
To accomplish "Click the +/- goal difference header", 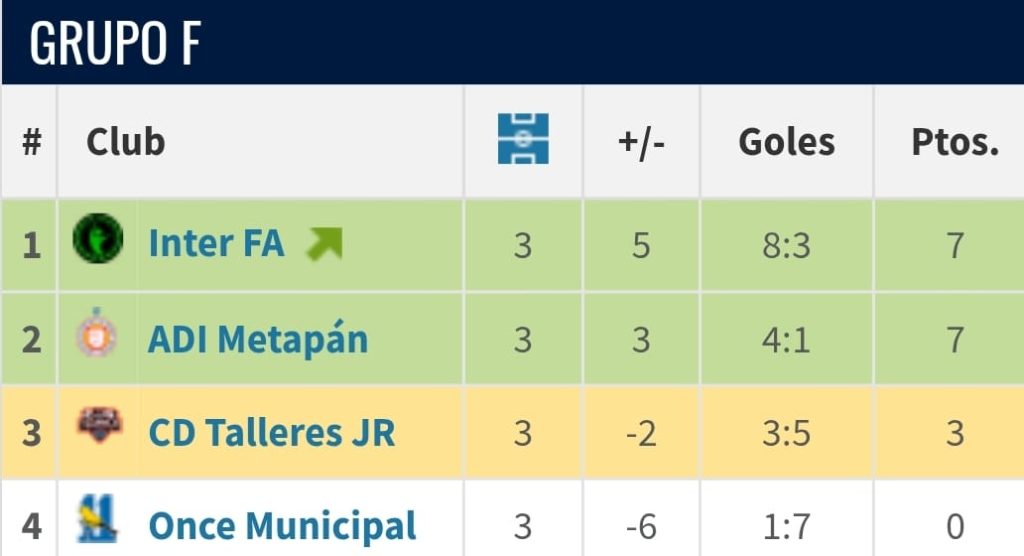I will [641, 142].
